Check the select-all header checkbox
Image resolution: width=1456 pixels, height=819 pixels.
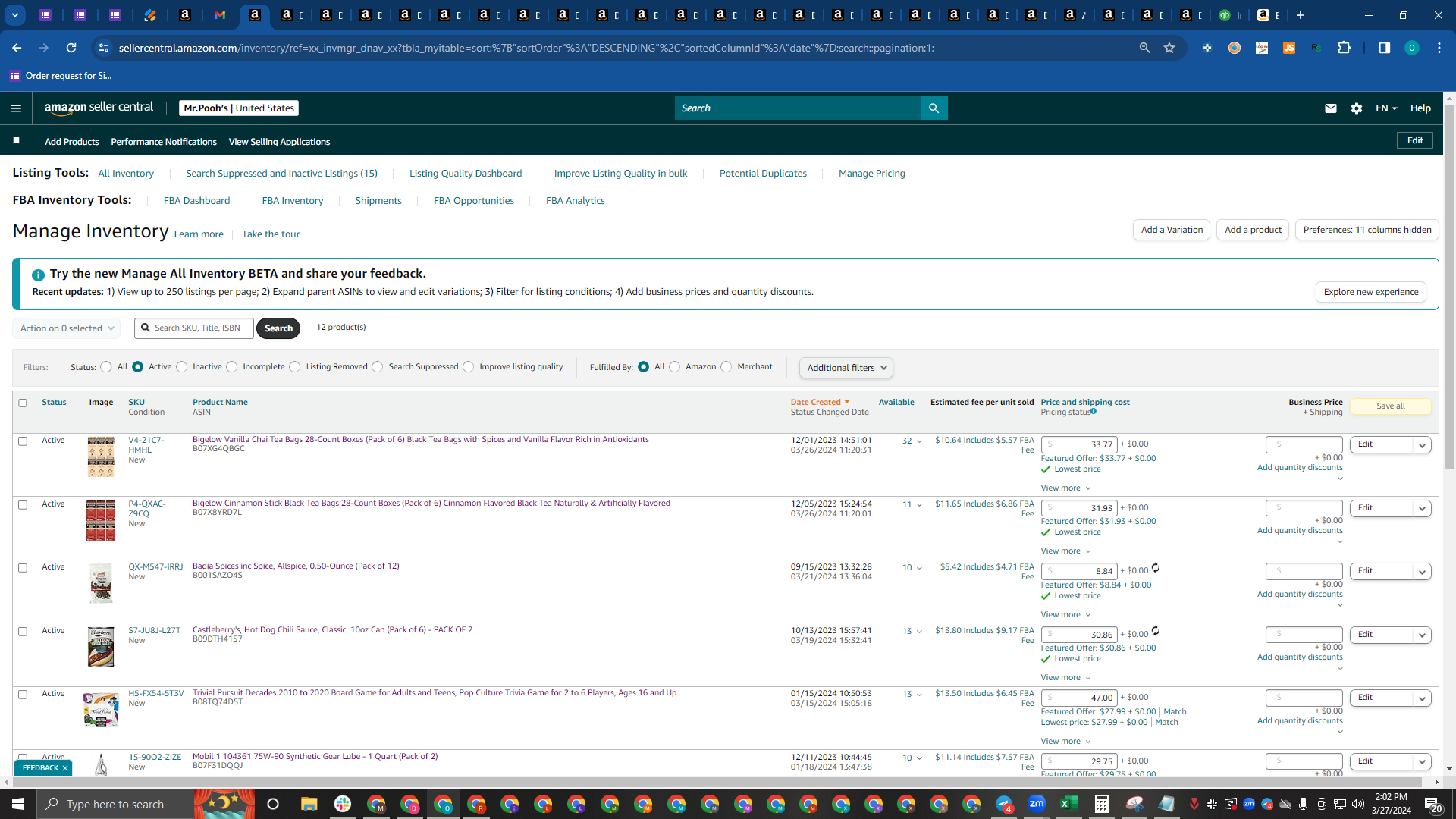23,403
